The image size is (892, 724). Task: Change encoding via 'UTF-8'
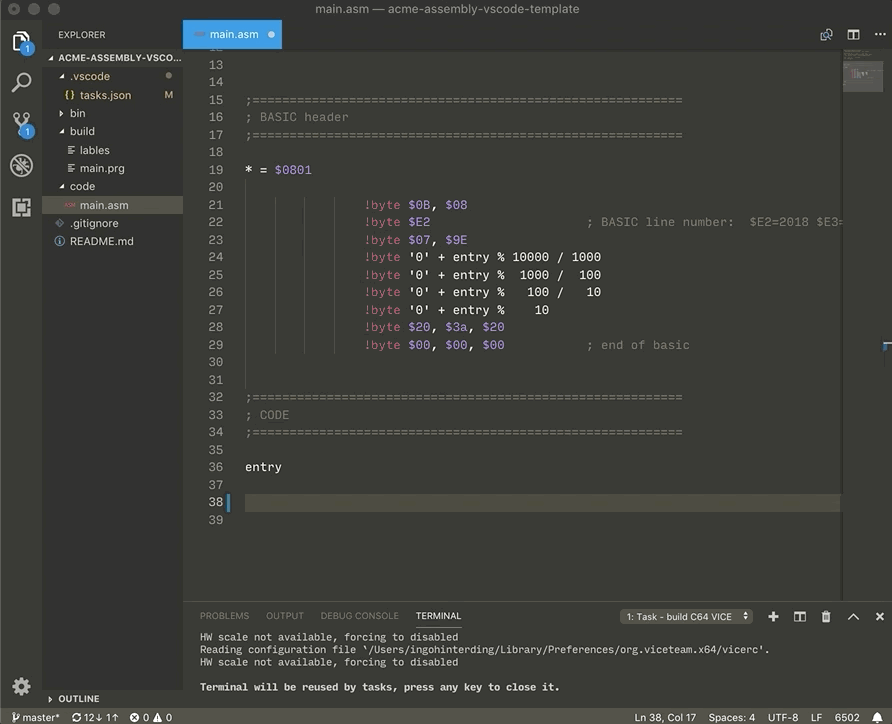(x=783, y=718)
